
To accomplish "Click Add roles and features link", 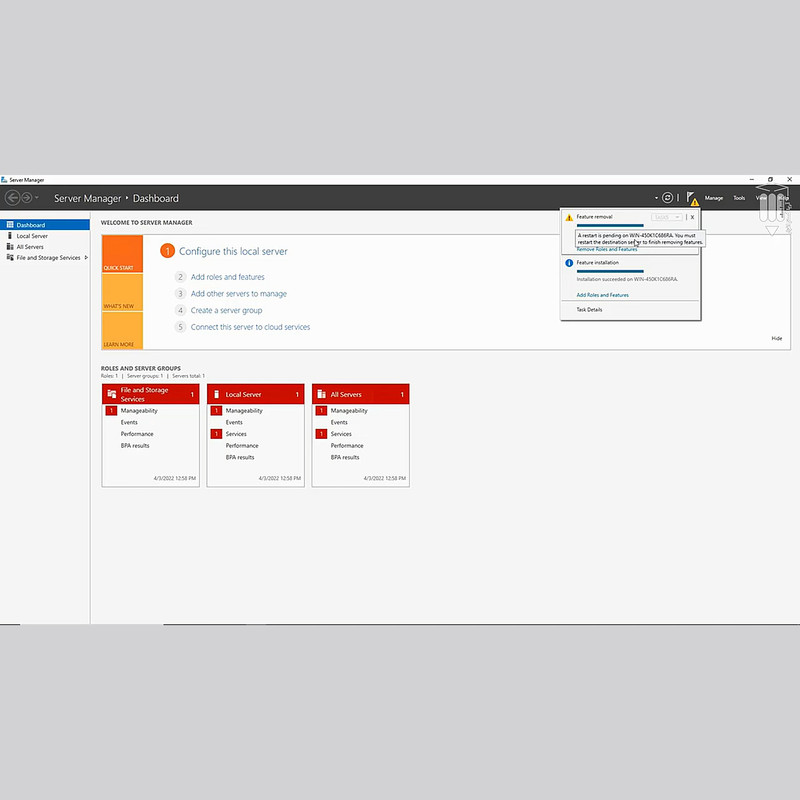I will pyautogui.click(x=228, y=277).
